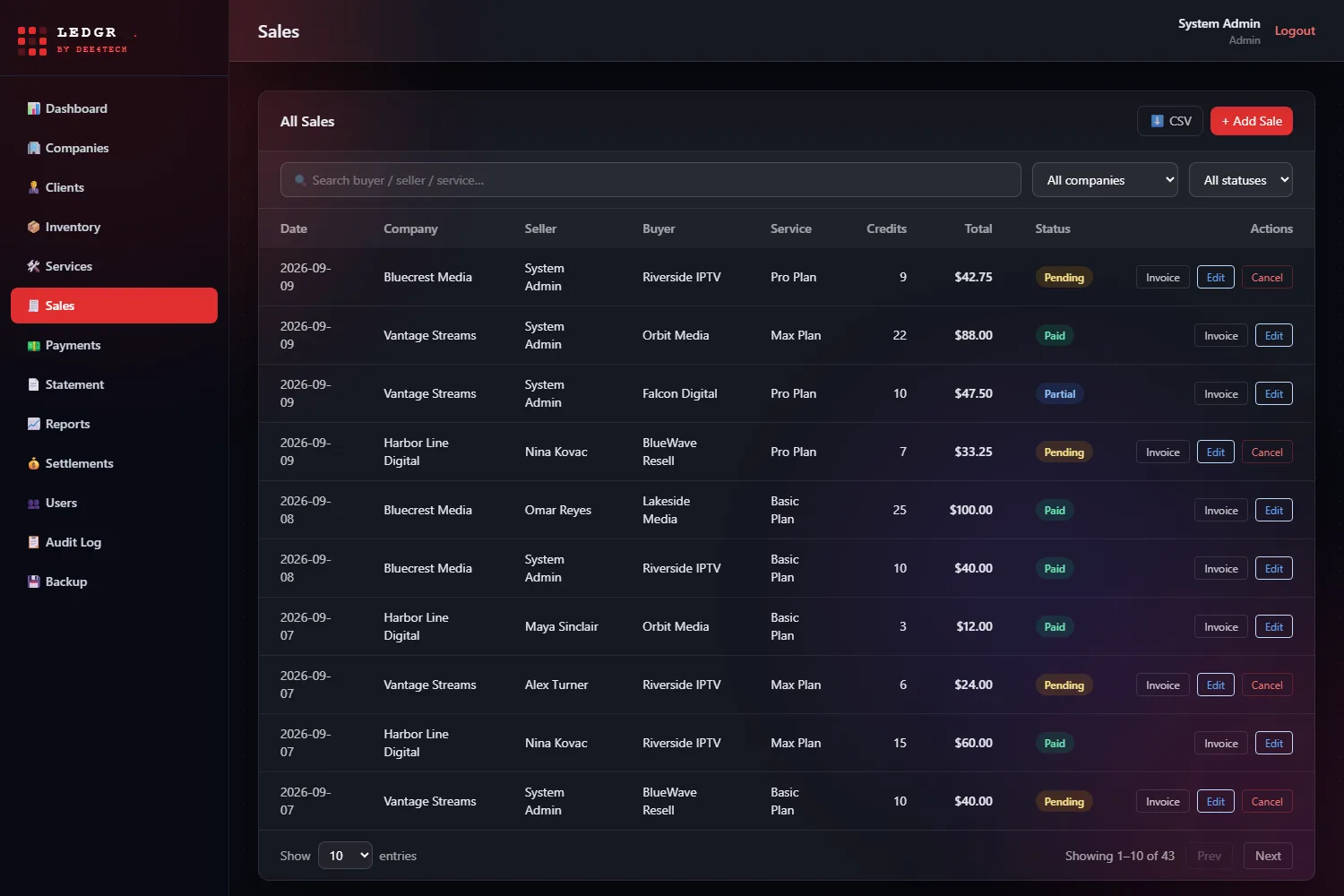Screen dimensions: 1344x896
Task: Click the Settlements money bag icon
Action: (34, 463)
